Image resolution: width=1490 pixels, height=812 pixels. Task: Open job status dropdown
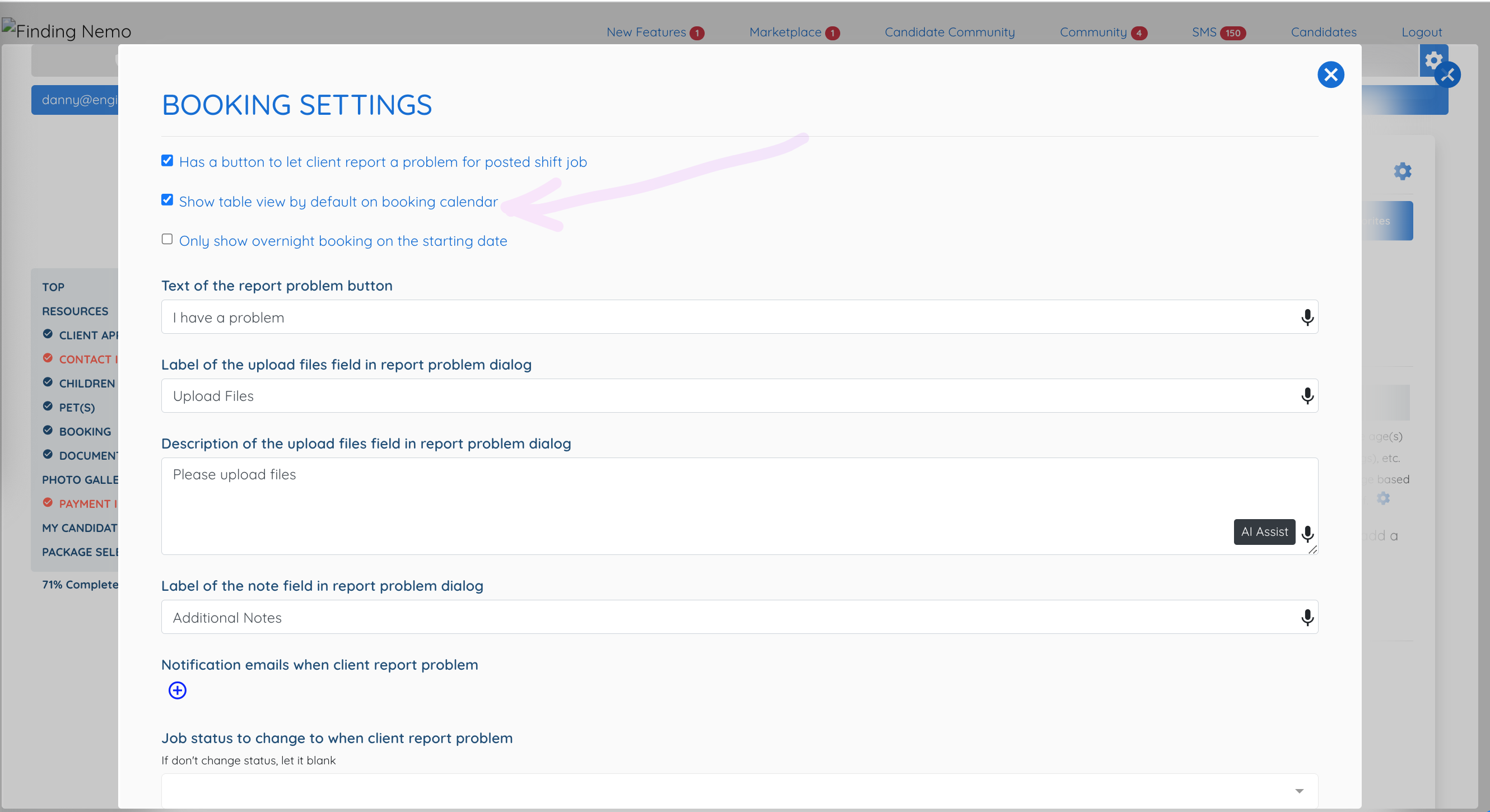(739, 791)
